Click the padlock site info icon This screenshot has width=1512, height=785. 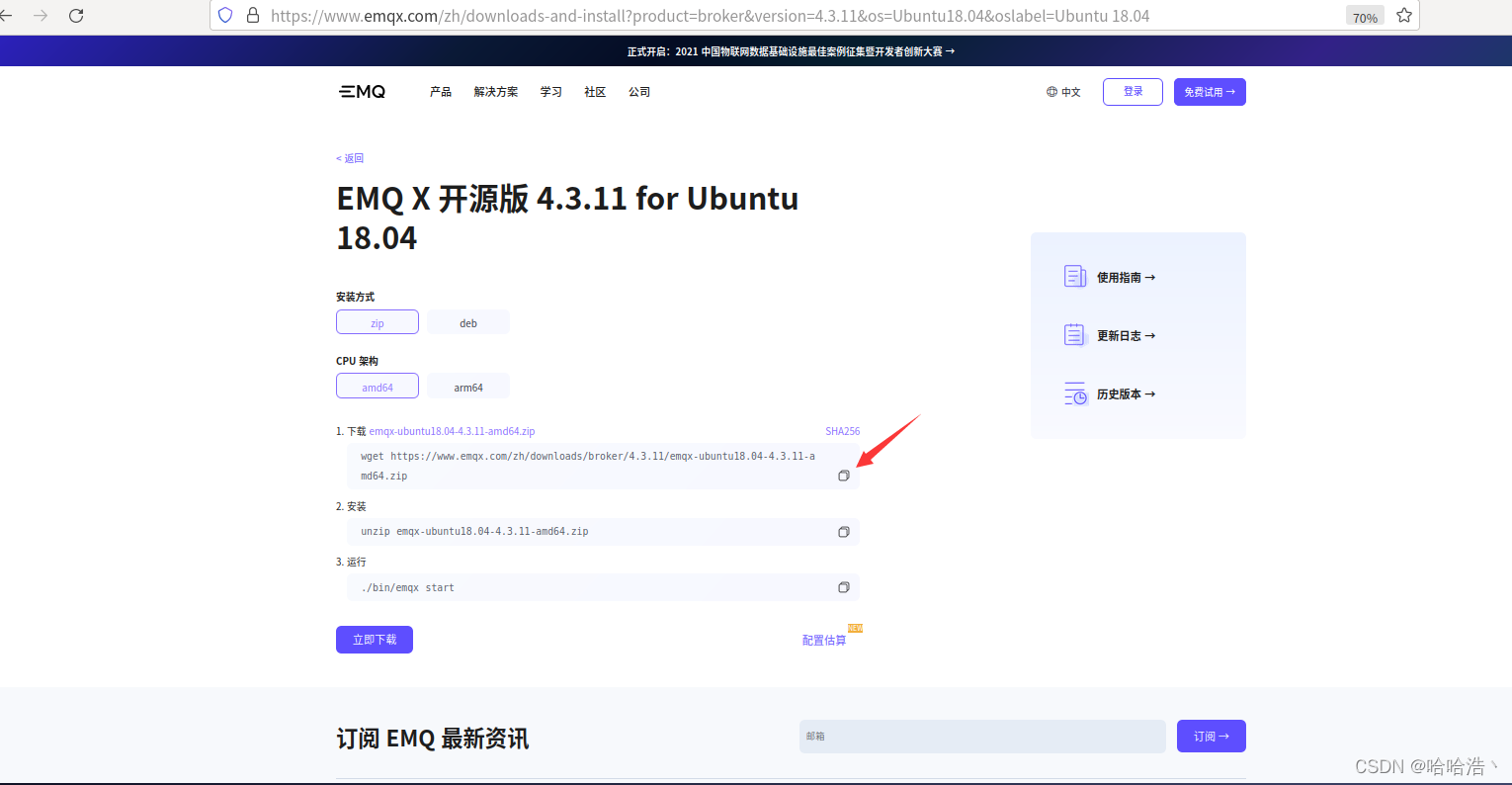[253, 16]
